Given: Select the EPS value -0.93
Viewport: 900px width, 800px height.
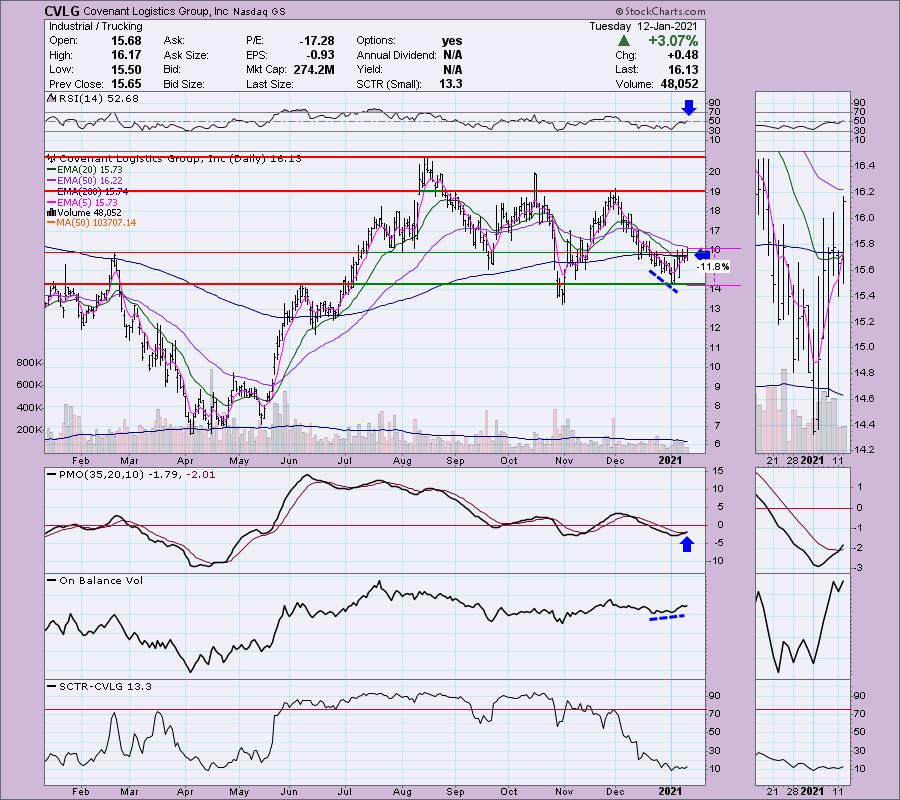Looking at the screenshot, I should coord(321,55).
